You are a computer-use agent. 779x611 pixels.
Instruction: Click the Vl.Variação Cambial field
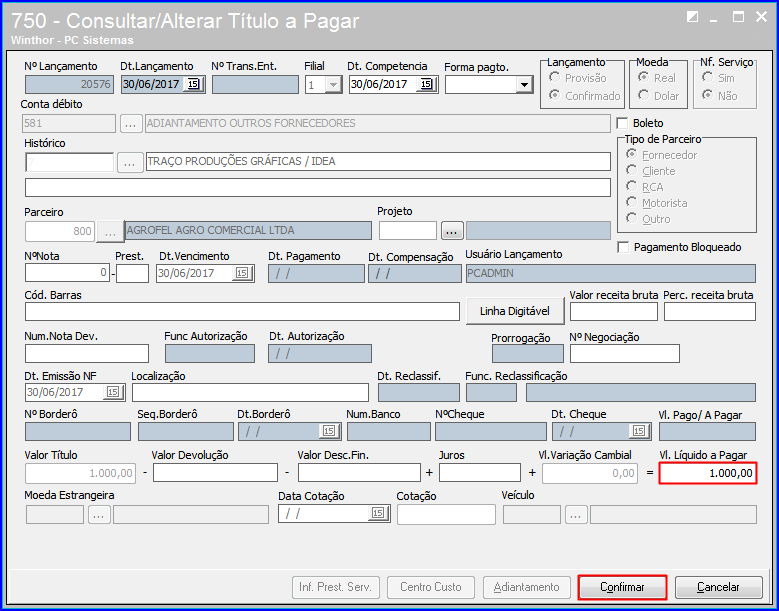(589, 473)
